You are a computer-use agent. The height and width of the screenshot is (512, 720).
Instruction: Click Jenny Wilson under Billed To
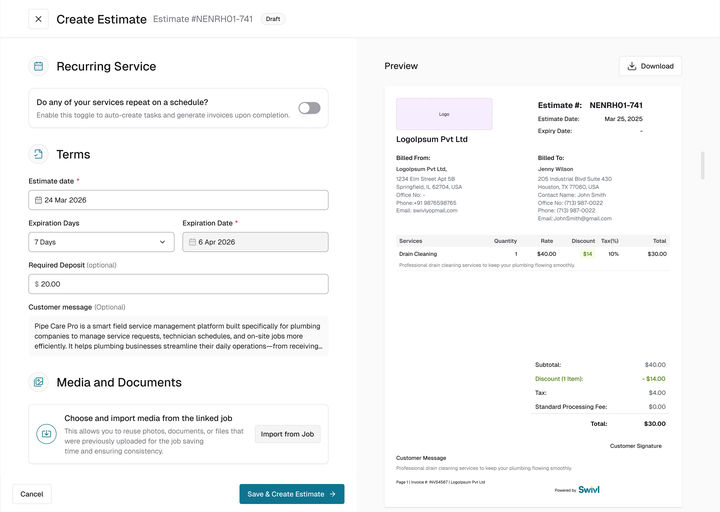click(555, 169)
